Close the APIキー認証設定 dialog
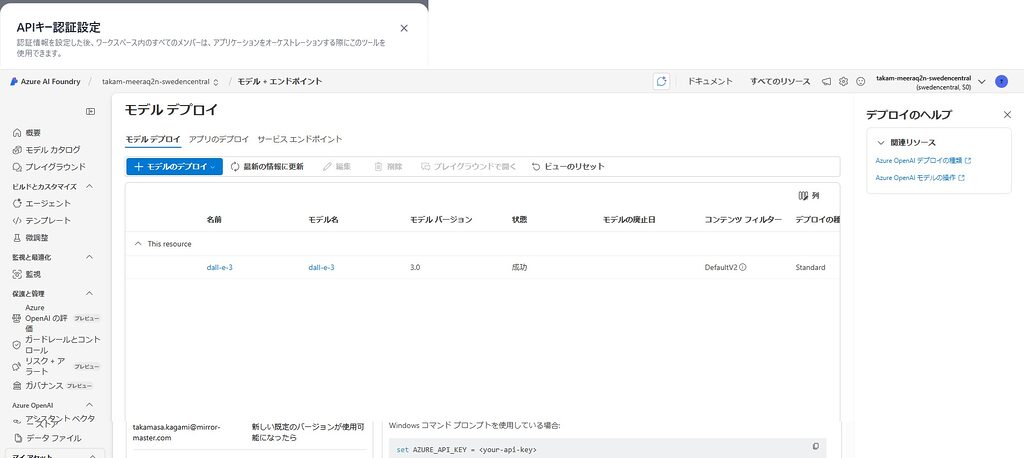 [x=404, y=28]
